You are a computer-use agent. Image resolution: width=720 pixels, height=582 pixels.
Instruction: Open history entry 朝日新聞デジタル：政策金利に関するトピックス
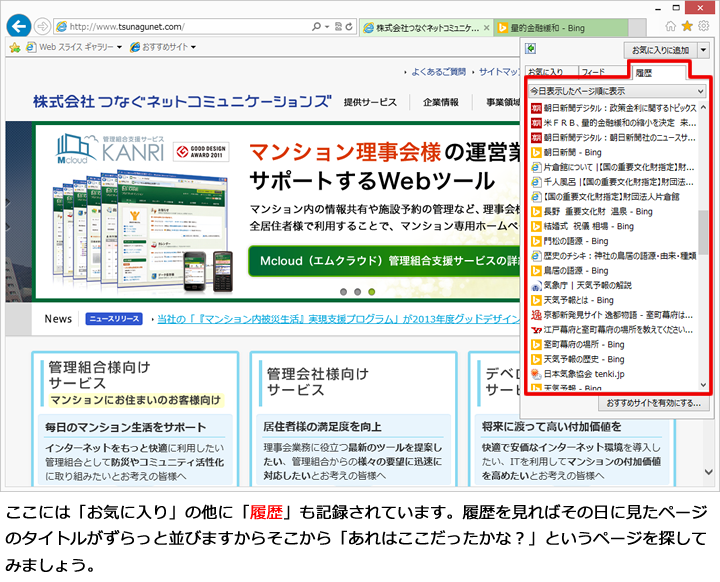click(613, 108)
